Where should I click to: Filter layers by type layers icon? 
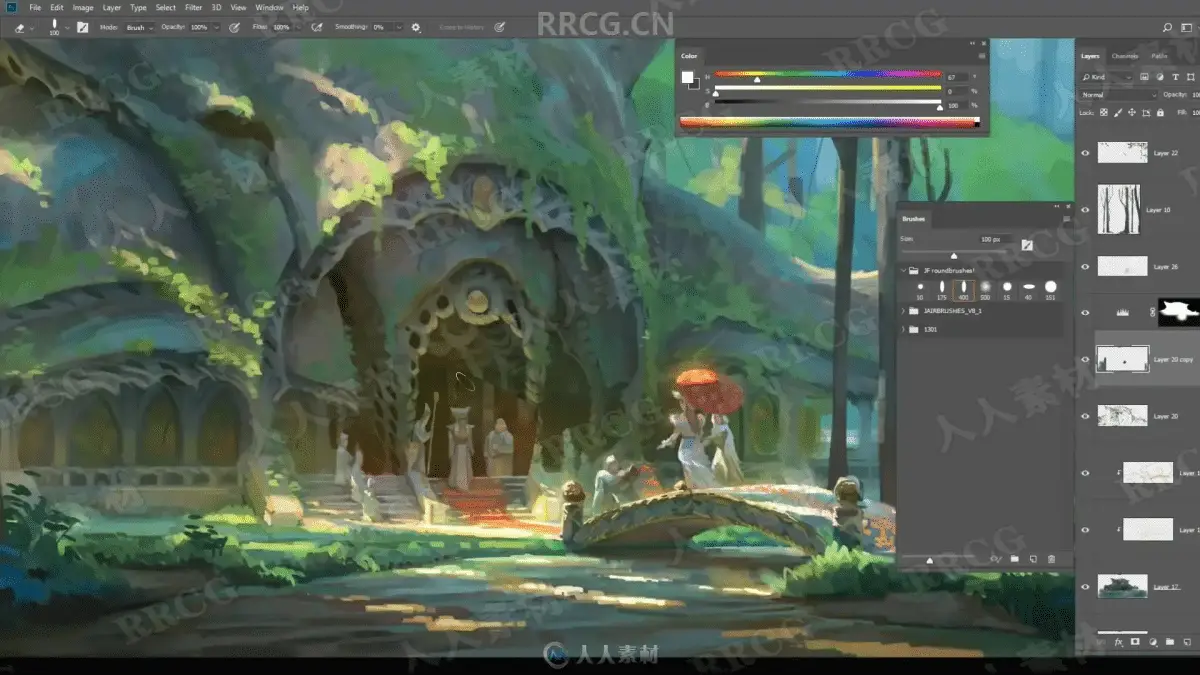[x=1175, y=77]
